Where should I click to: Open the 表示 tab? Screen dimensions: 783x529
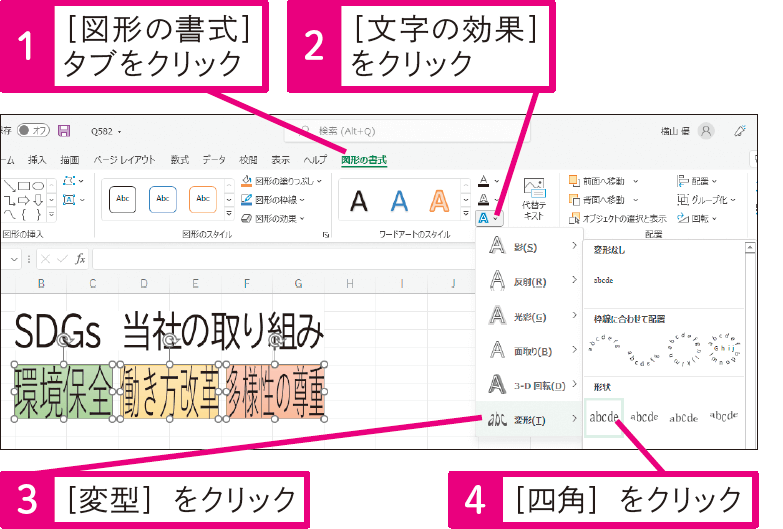(281, 160)
